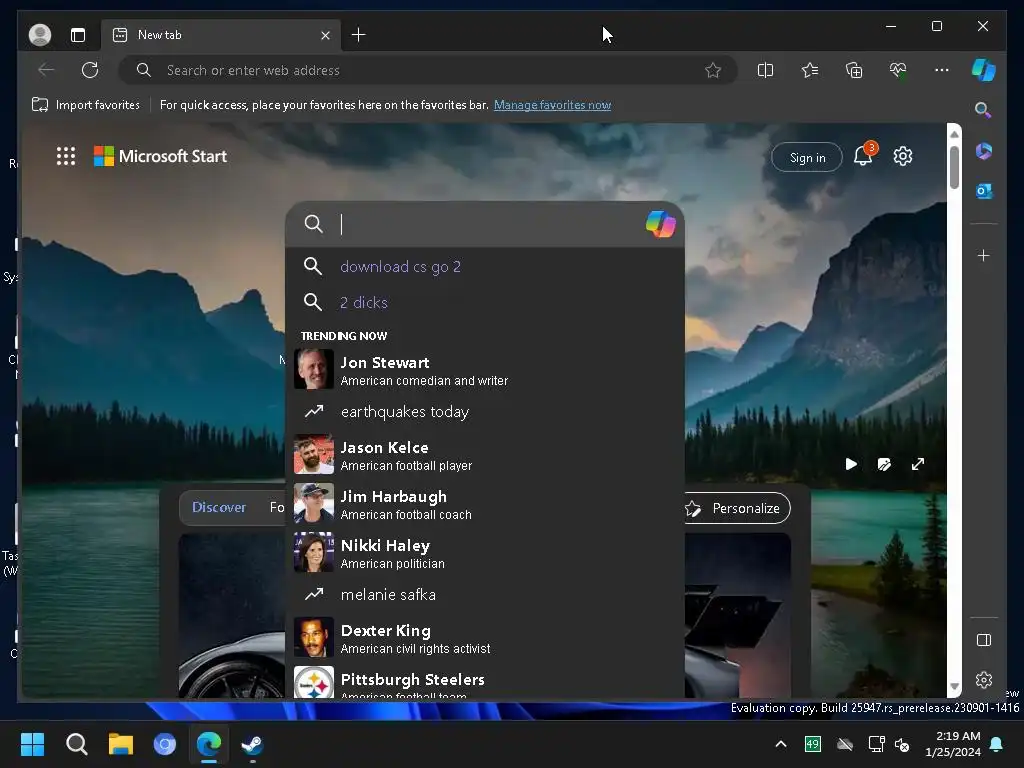Open the tab actions menu icon
Viewport: 1024px width, 768px height.
click(78, 35)
